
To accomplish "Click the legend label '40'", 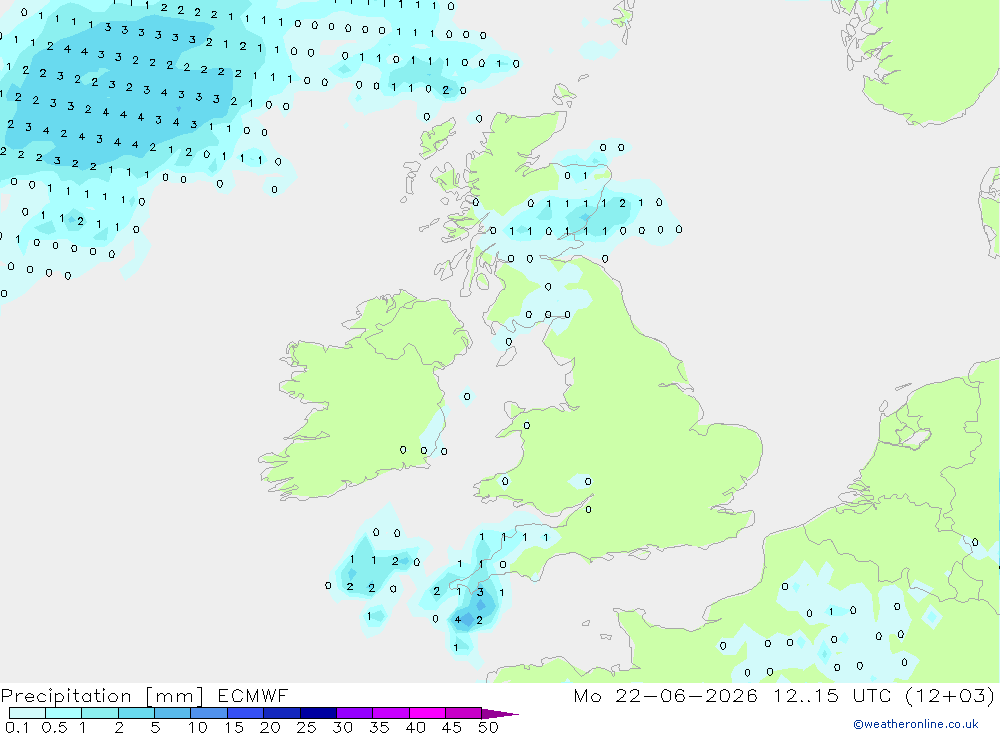I will pyautogui.click(x=415, y=727).
